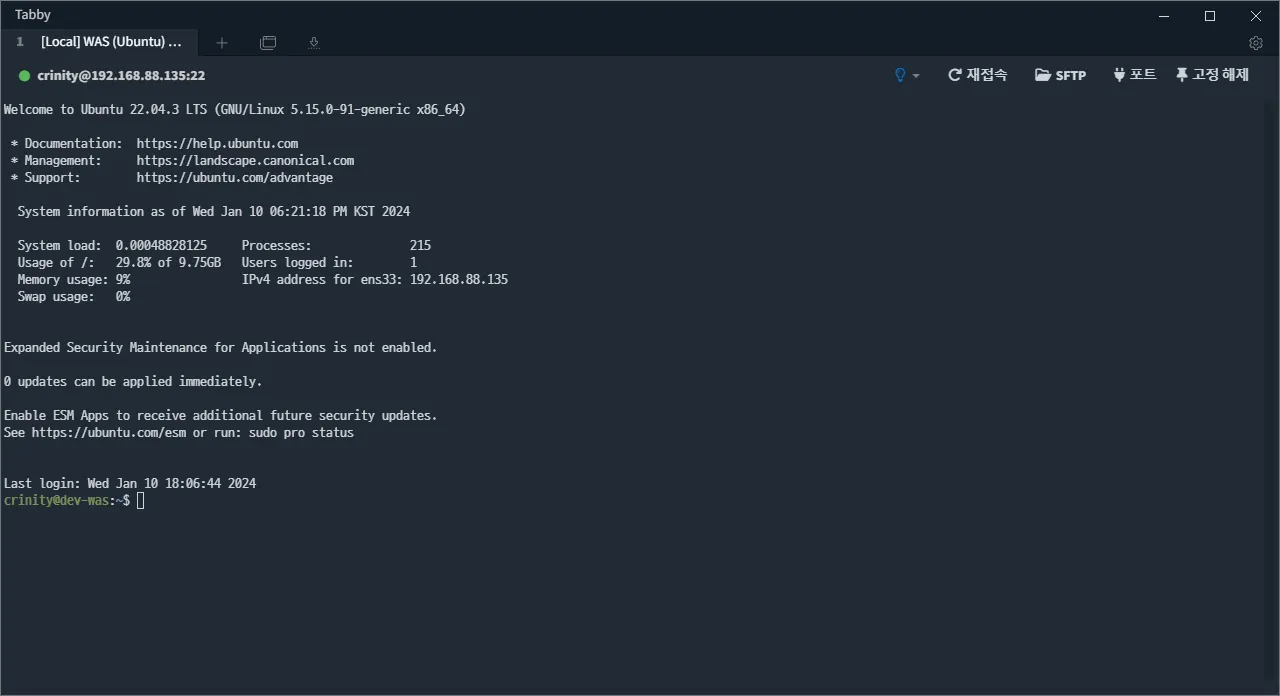The image size is (1280, 696).
Task: Open the 포트 ports forwarding button
Action: pyautogui.click(x=1134, y=75)
